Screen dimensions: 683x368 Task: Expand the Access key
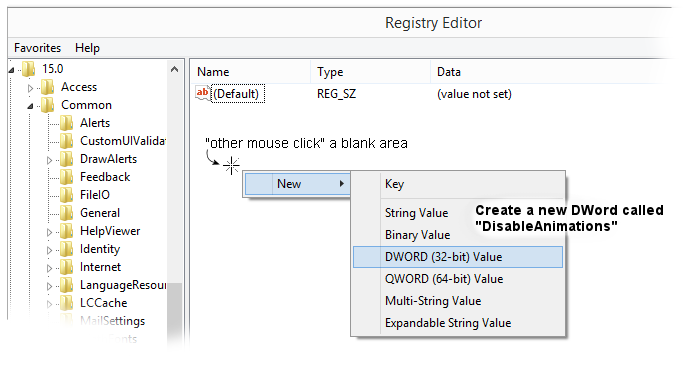(x=30, y=88)
